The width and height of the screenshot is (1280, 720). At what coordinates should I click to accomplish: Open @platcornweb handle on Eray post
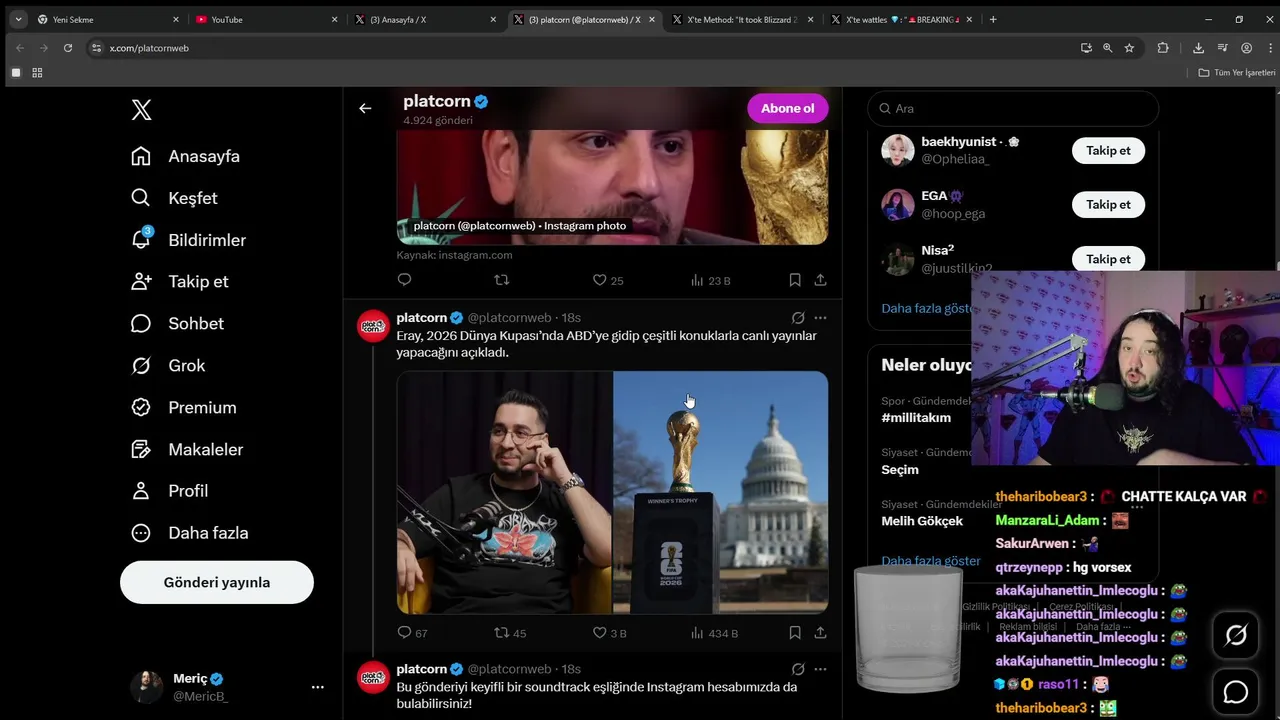[509, 318]
